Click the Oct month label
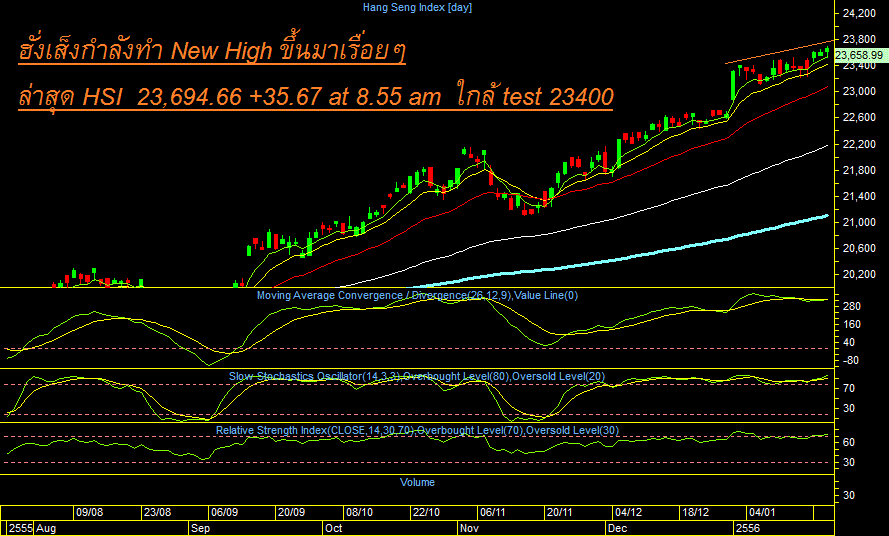Image resolution: width=889 pixels, height=536 pixels. (x=333, y=529)
